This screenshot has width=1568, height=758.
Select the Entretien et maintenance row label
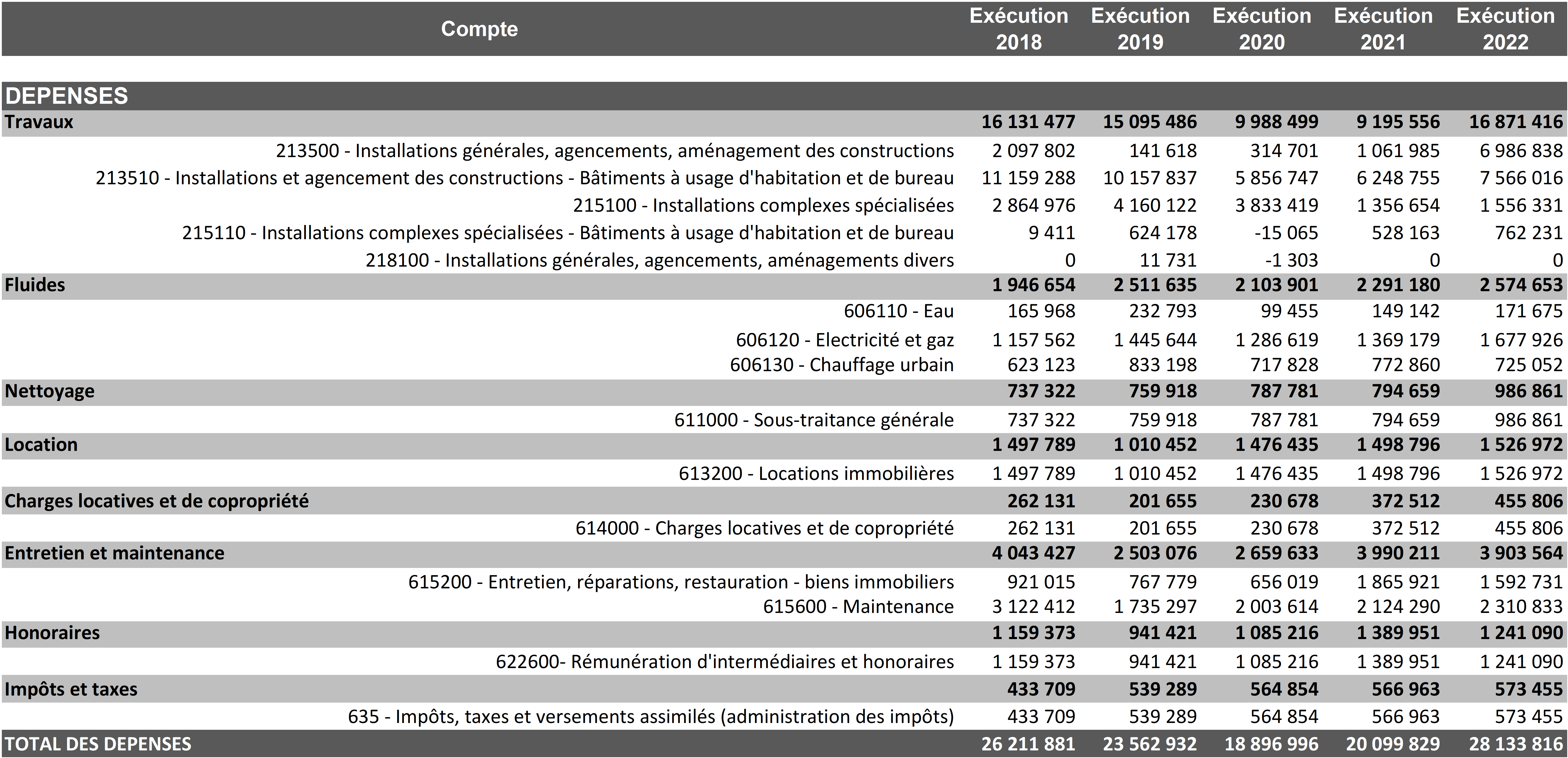coord(114,553)
